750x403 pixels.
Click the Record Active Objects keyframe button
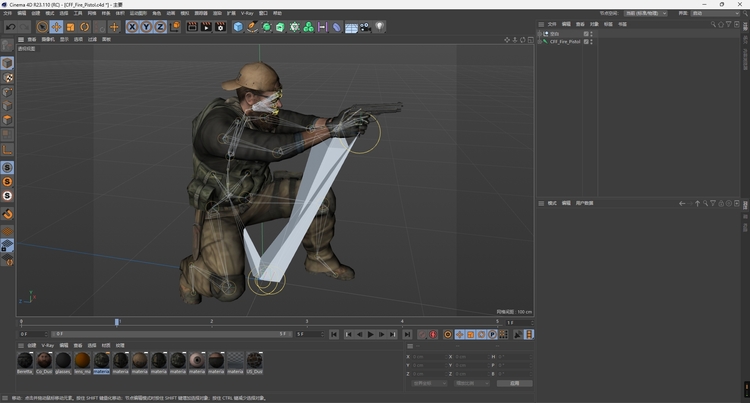(x=422, y=335)
